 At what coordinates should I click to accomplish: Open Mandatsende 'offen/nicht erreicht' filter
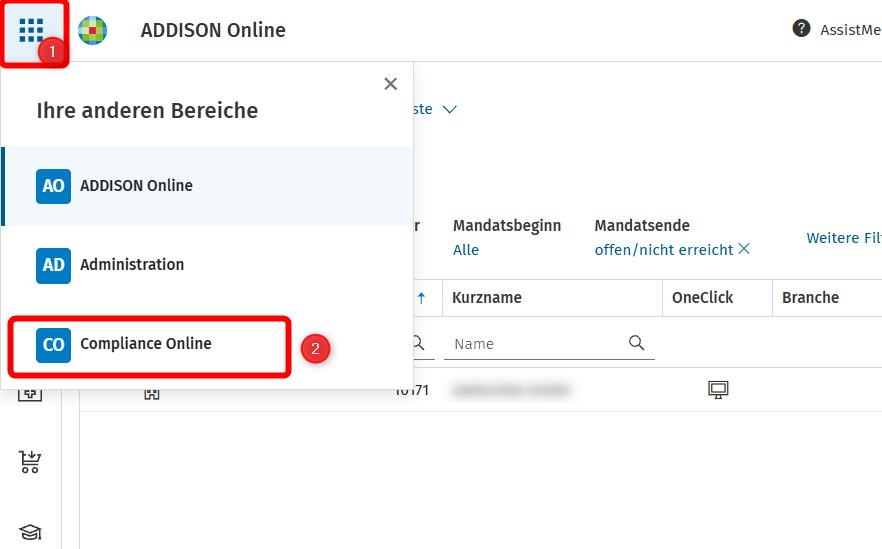click(x=664, y=250)
